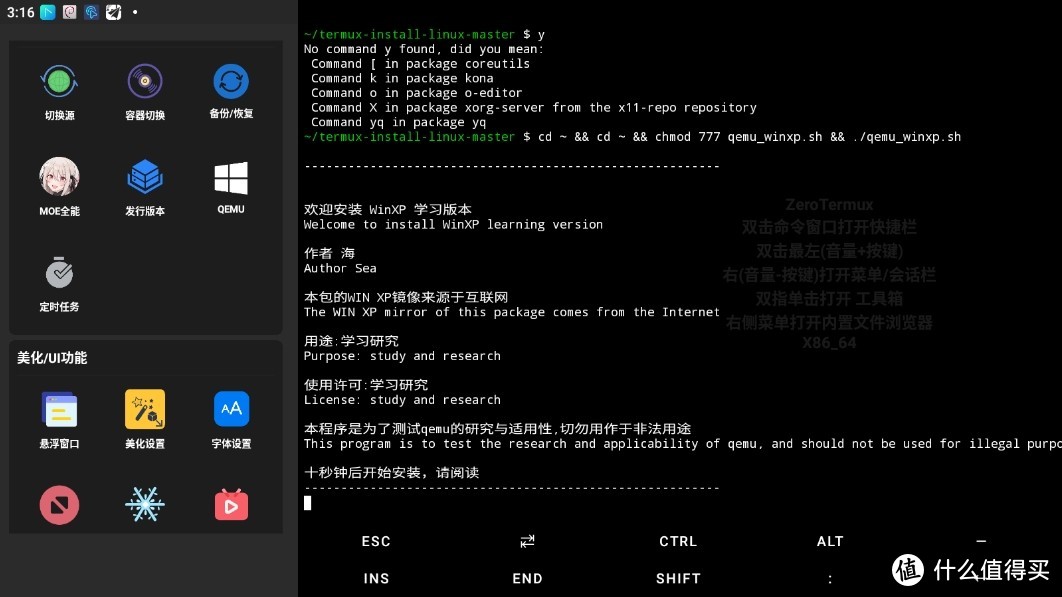This screenshot has width=1062, height=597.
Task: Tap the red video player icon
Action: (x=231, y=505)
